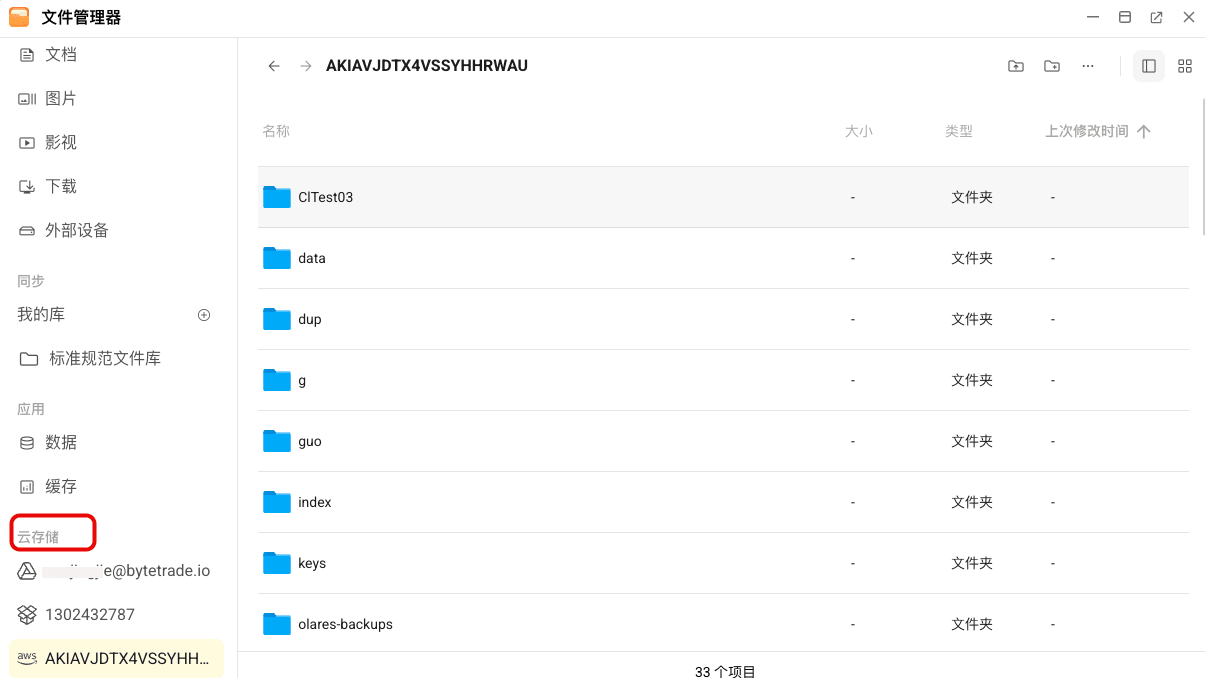The image size is (1205, 678).
Task: Click the back navigation arrow
Action: 274,66
